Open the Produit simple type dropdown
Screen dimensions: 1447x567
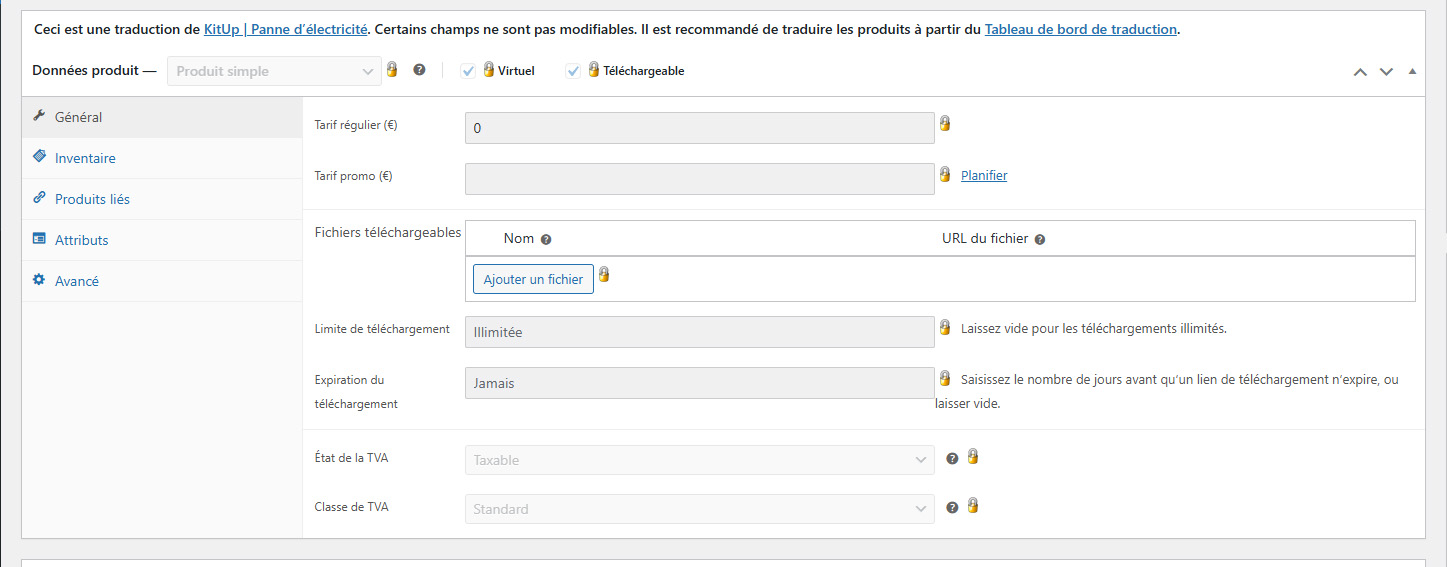[274, 71]
